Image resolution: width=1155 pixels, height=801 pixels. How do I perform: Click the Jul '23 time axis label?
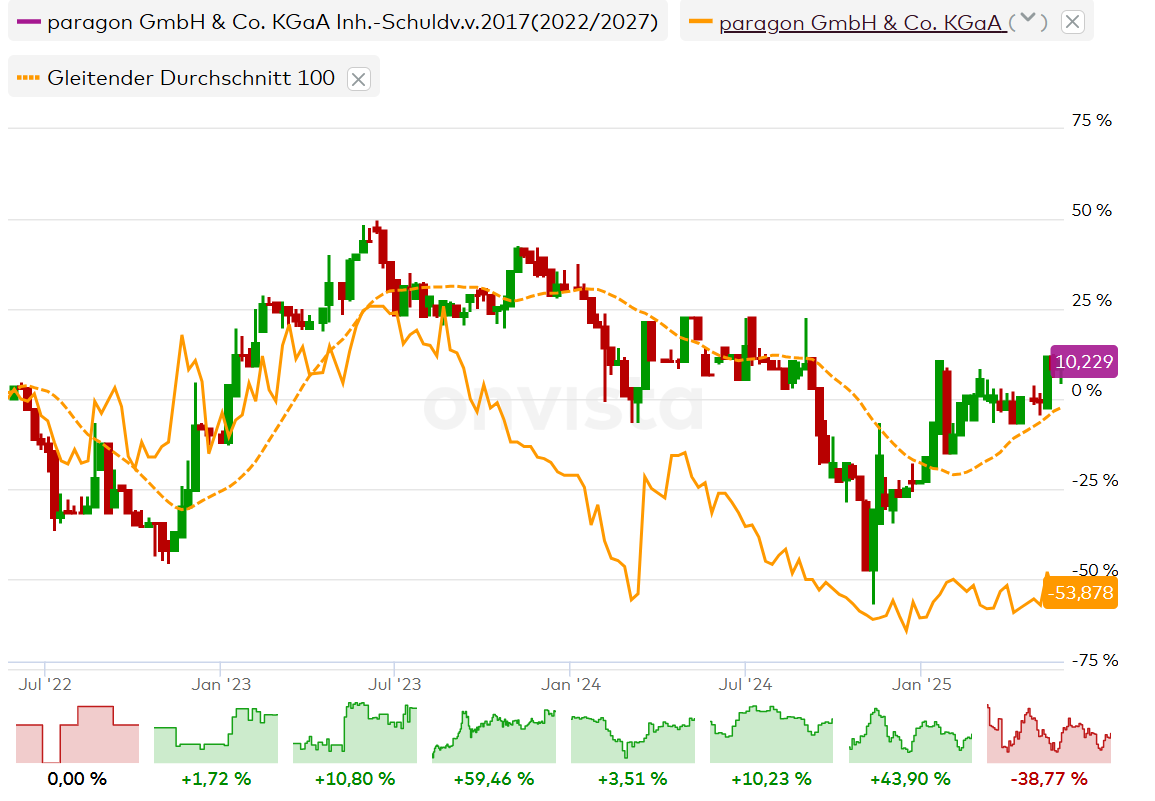(x=395, y=685)
